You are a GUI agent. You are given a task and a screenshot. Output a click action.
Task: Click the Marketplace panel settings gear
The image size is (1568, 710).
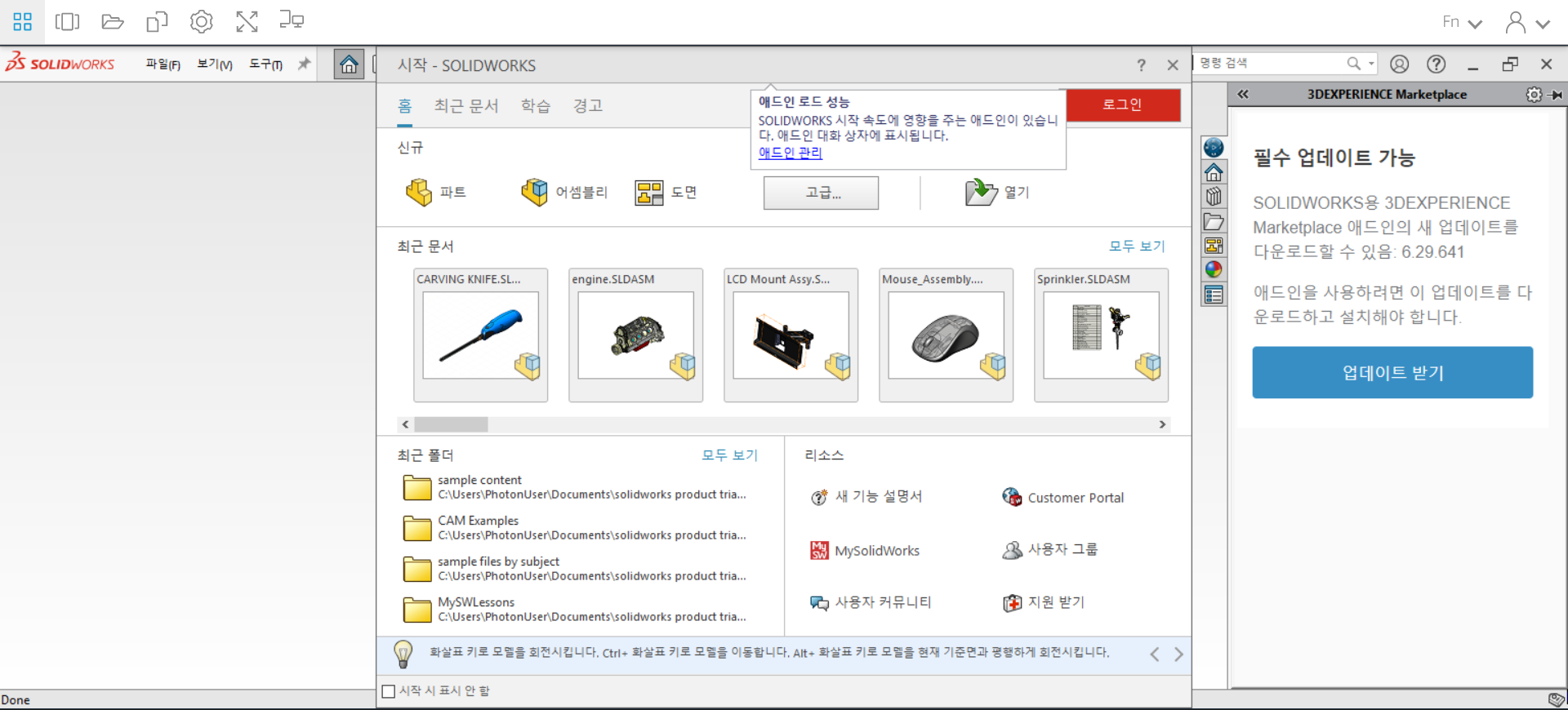point(1534,95)
